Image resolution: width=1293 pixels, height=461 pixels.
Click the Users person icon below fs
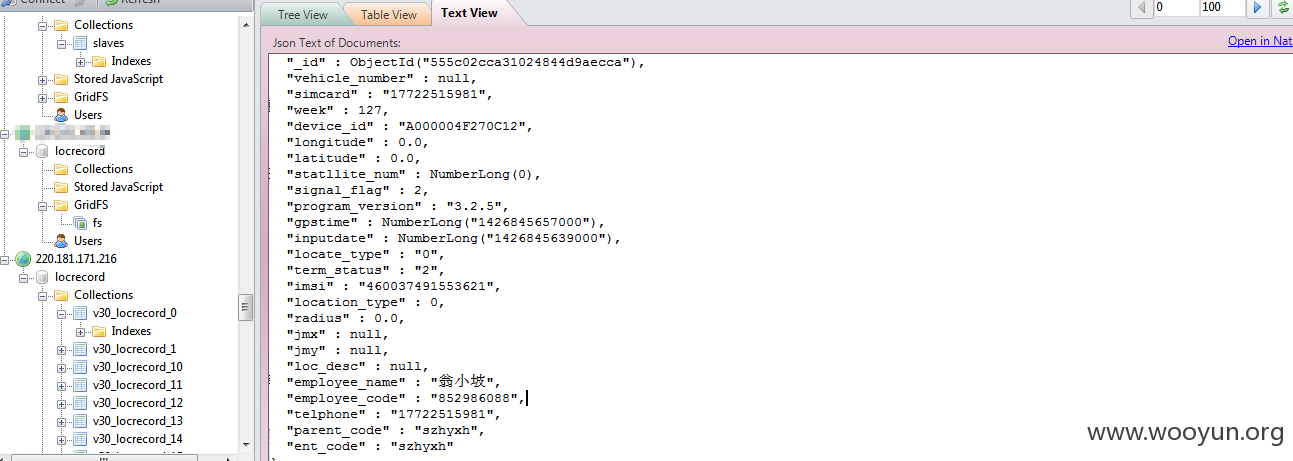[x=62, y=241]
